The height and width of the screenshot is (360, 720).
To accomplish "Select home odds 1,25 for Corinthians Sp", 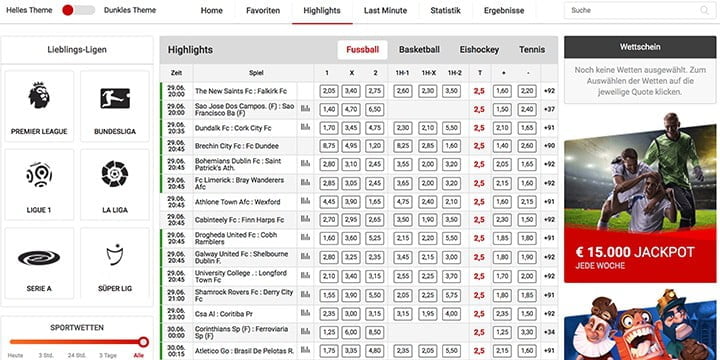I will [x=329, y=332].
